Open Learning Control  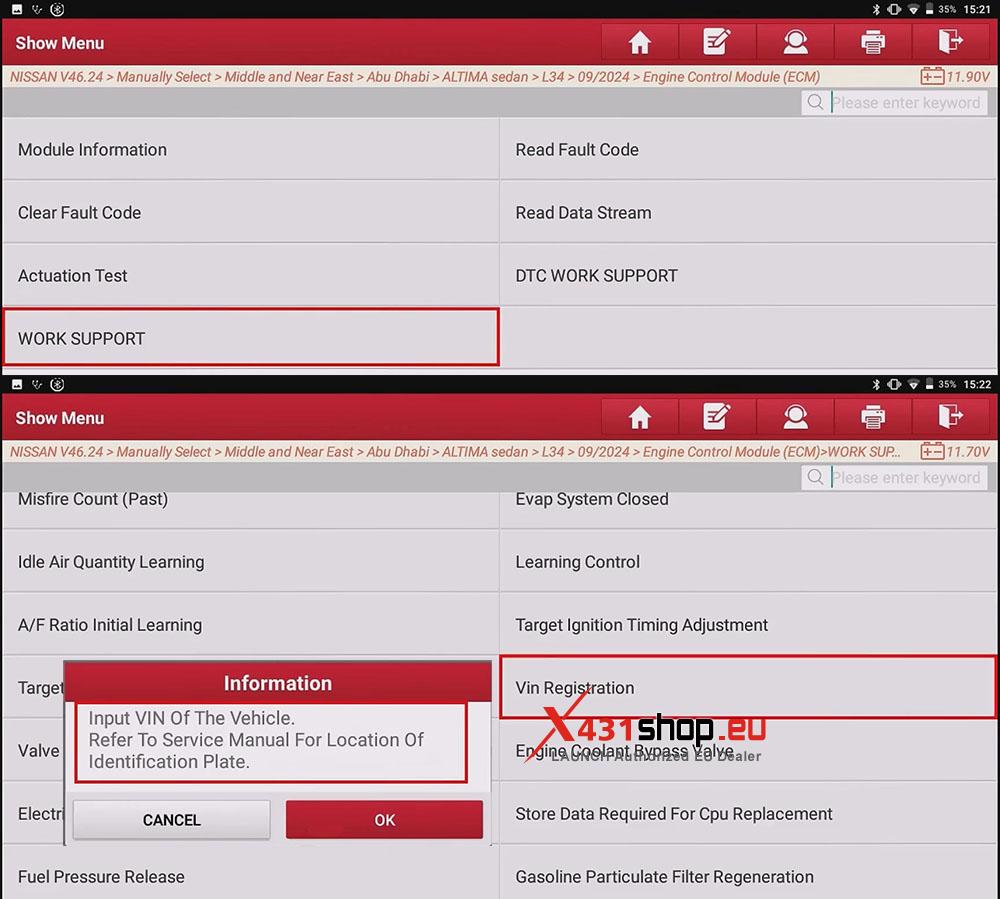pos(749,562)
